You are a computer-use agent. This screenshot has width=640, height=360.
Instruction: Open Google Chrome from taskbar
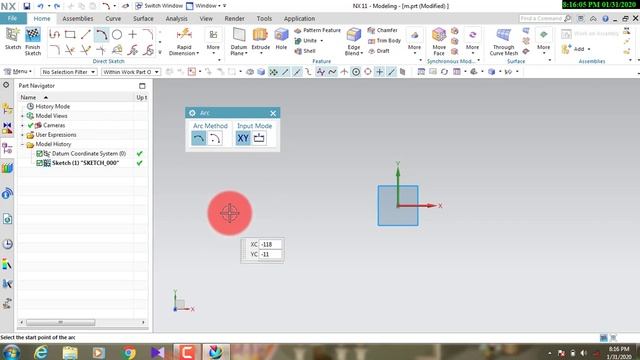(129, 352)
